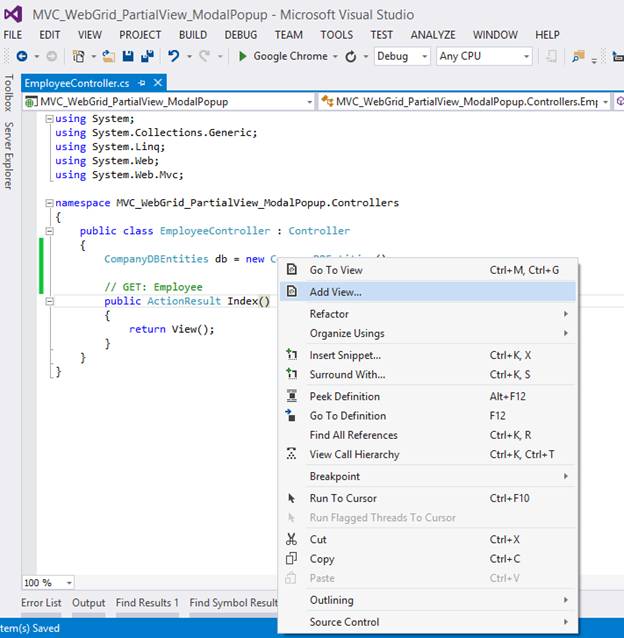Open the Refactor submenu
This screenshot has width=624, height=638.
pos(329,314)
